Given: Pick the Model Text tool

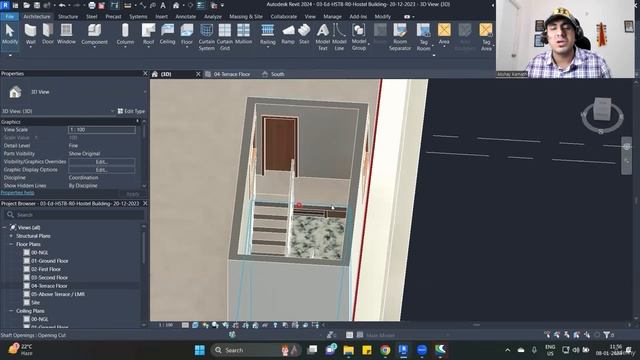Looking at the screenshot, I should (322, 37).
